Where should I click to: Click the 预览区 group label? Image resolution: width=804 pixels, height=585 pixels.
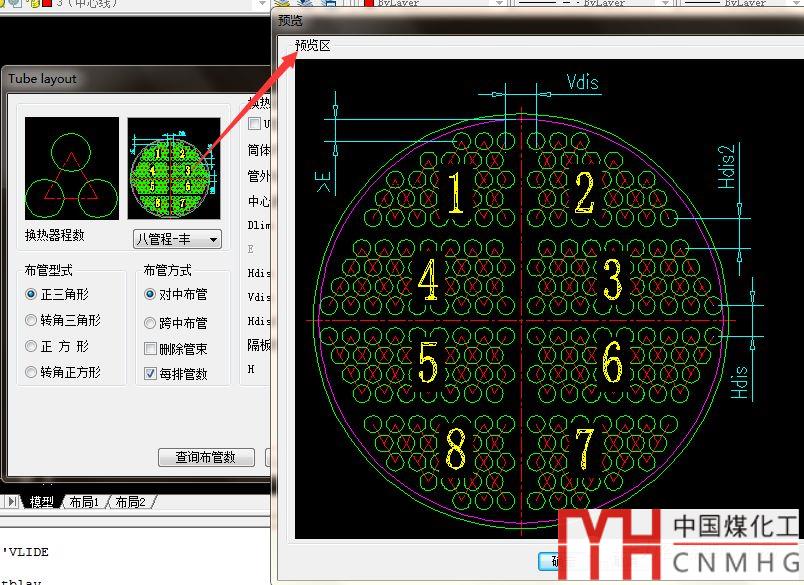tap(313, 46)
